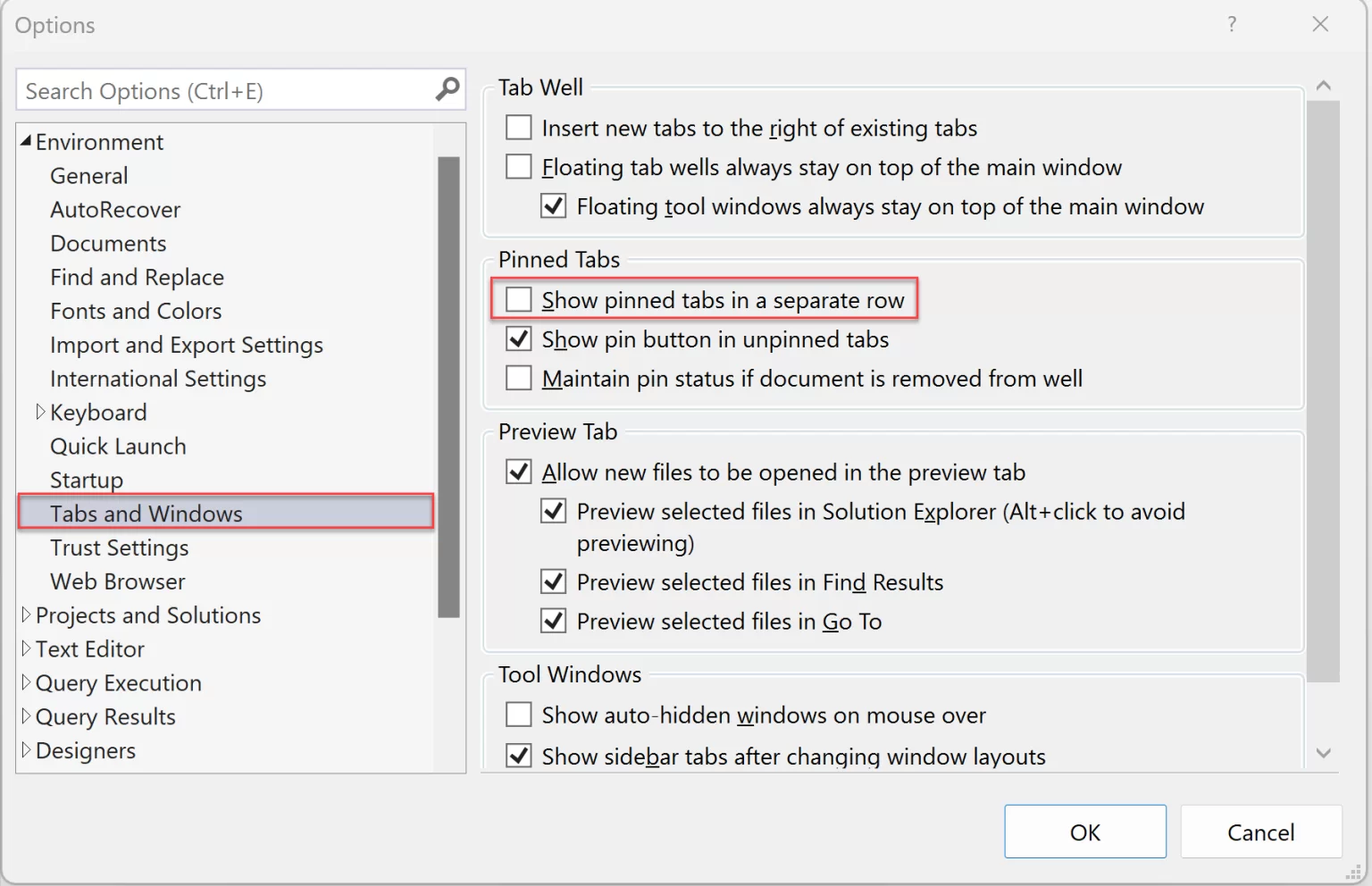
Task: Expand the Query Execution node
Action: [x=27, y=682]
